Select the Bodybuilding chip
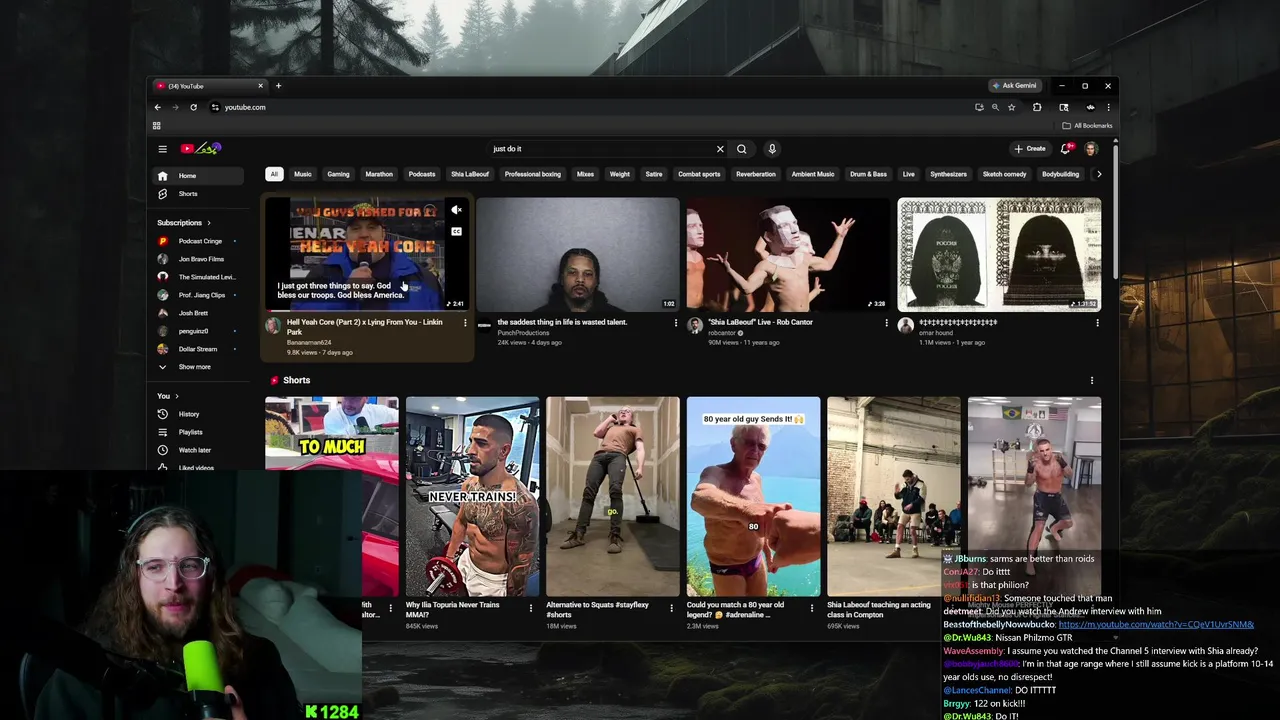The width and height of the screenshot is (1280, 720). click(1060, 174)
